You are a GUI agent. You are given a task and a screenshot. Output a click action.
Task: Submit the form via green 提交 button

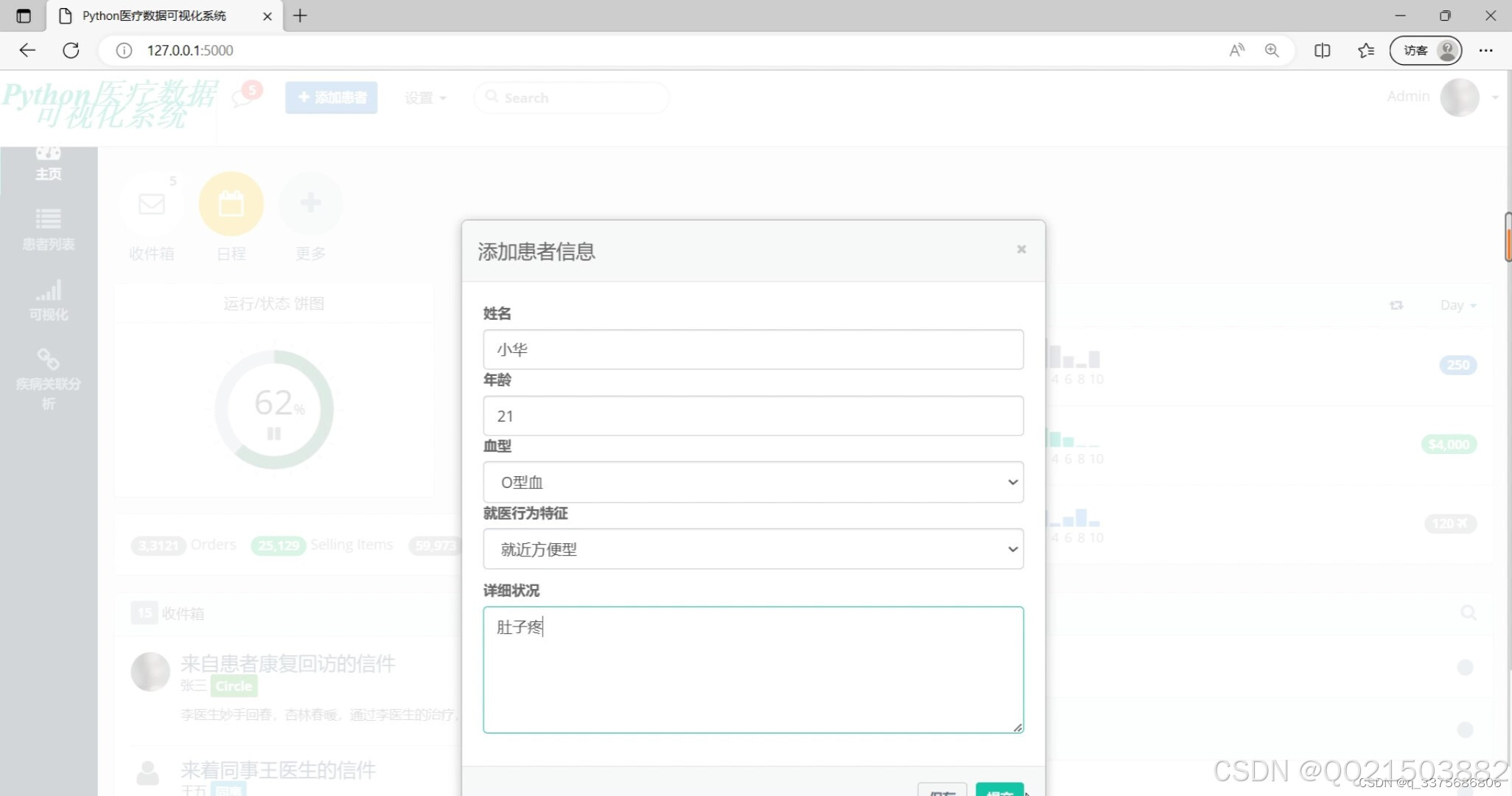click(x=999, y=792)
